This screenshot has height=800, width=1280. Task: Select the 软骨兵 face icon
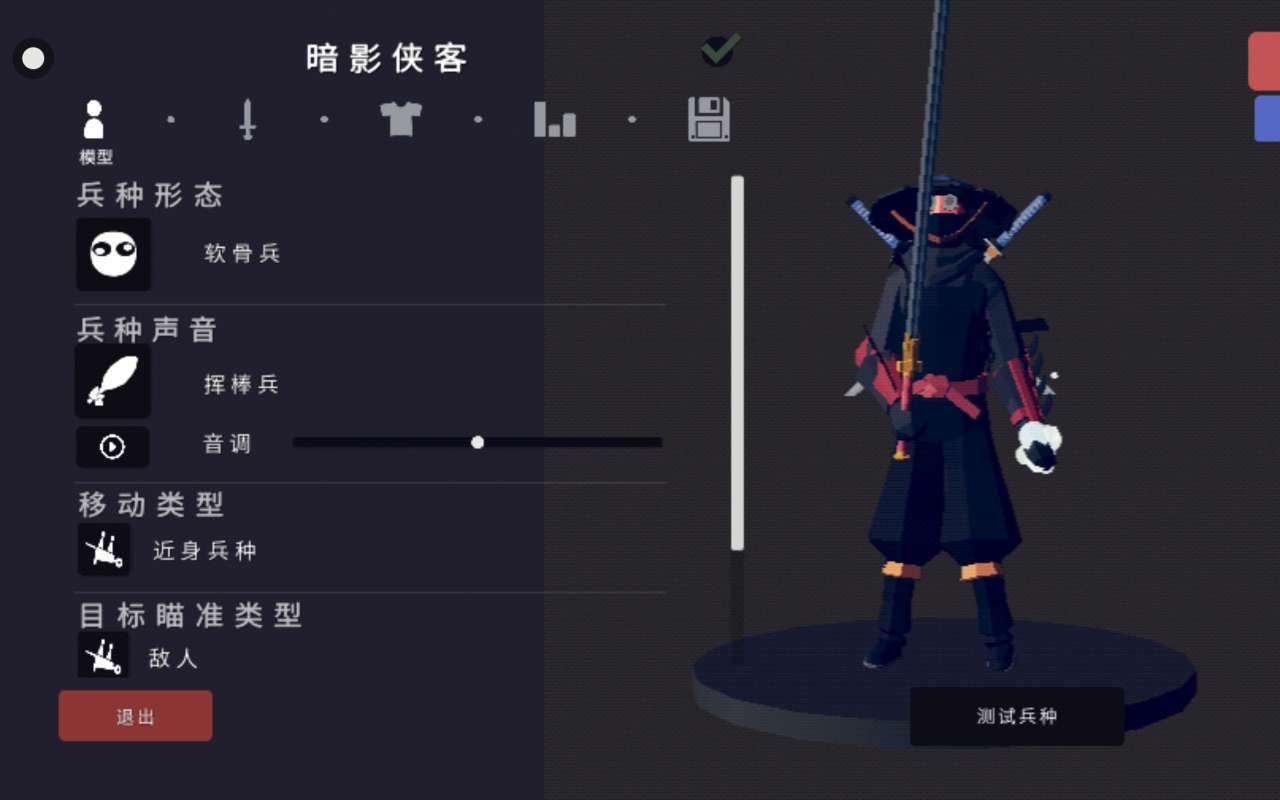pos(114,254)
